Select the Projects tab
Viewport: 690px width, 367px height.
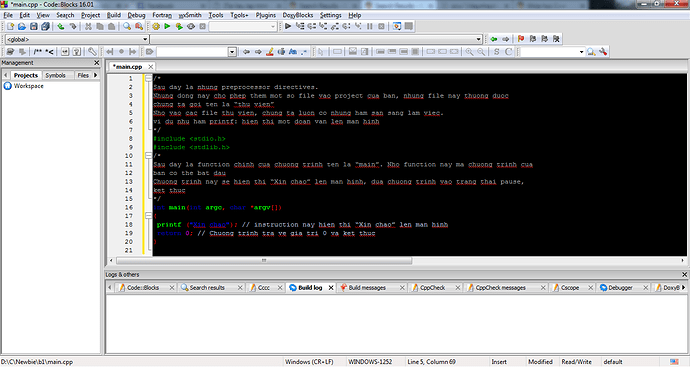pyautogui.click(x=26, y=75)
